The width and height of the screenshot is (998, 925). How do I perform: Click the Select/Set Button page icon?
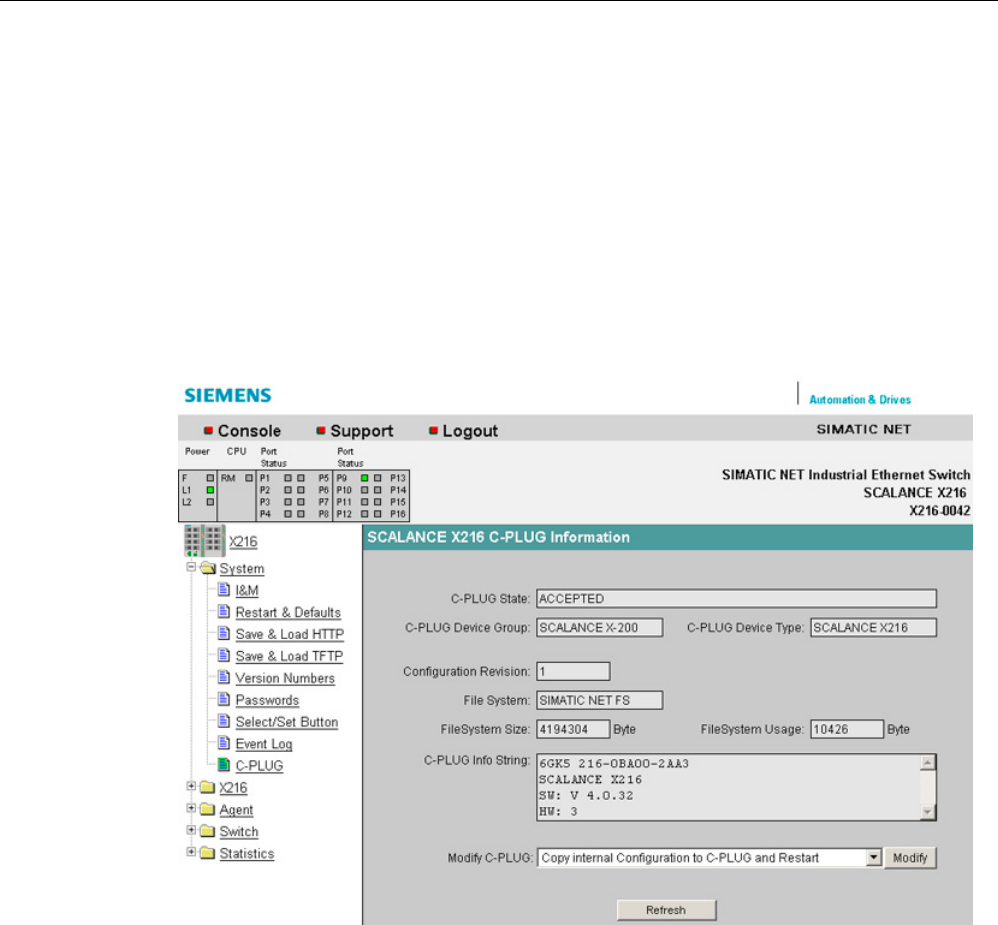click(x=223, y=721)
